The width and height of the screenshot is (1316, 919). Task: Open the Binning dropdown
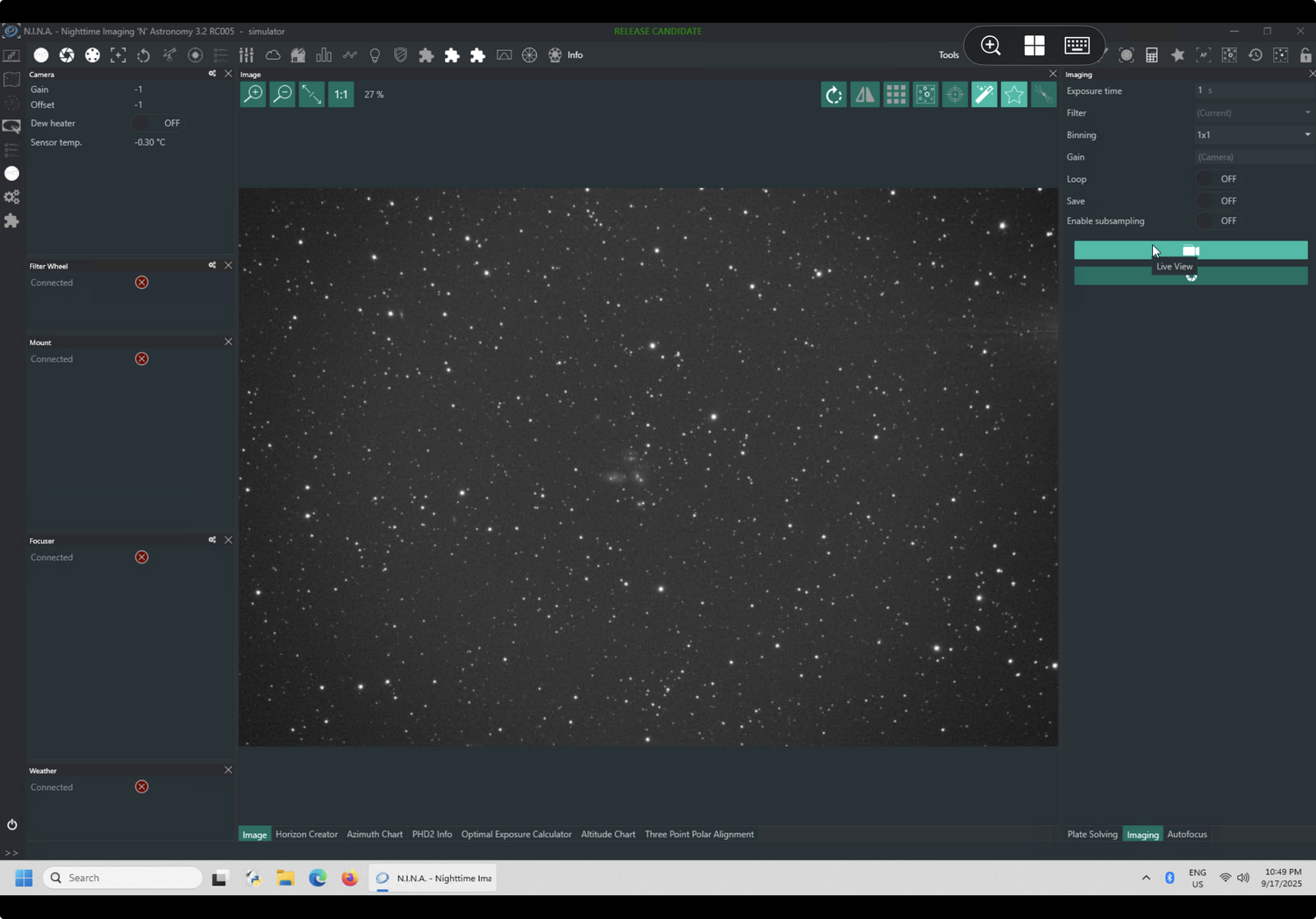pos(1254,134)
